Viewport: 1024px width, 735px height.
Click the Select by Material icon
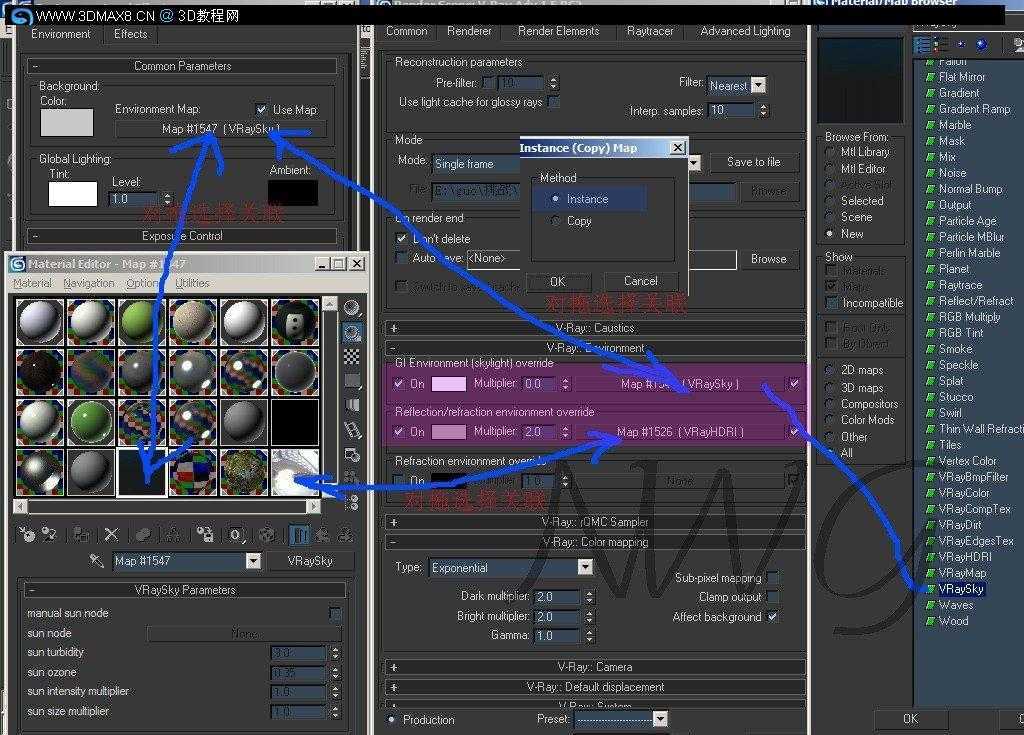pyautogui.click(x=352, y=478)
